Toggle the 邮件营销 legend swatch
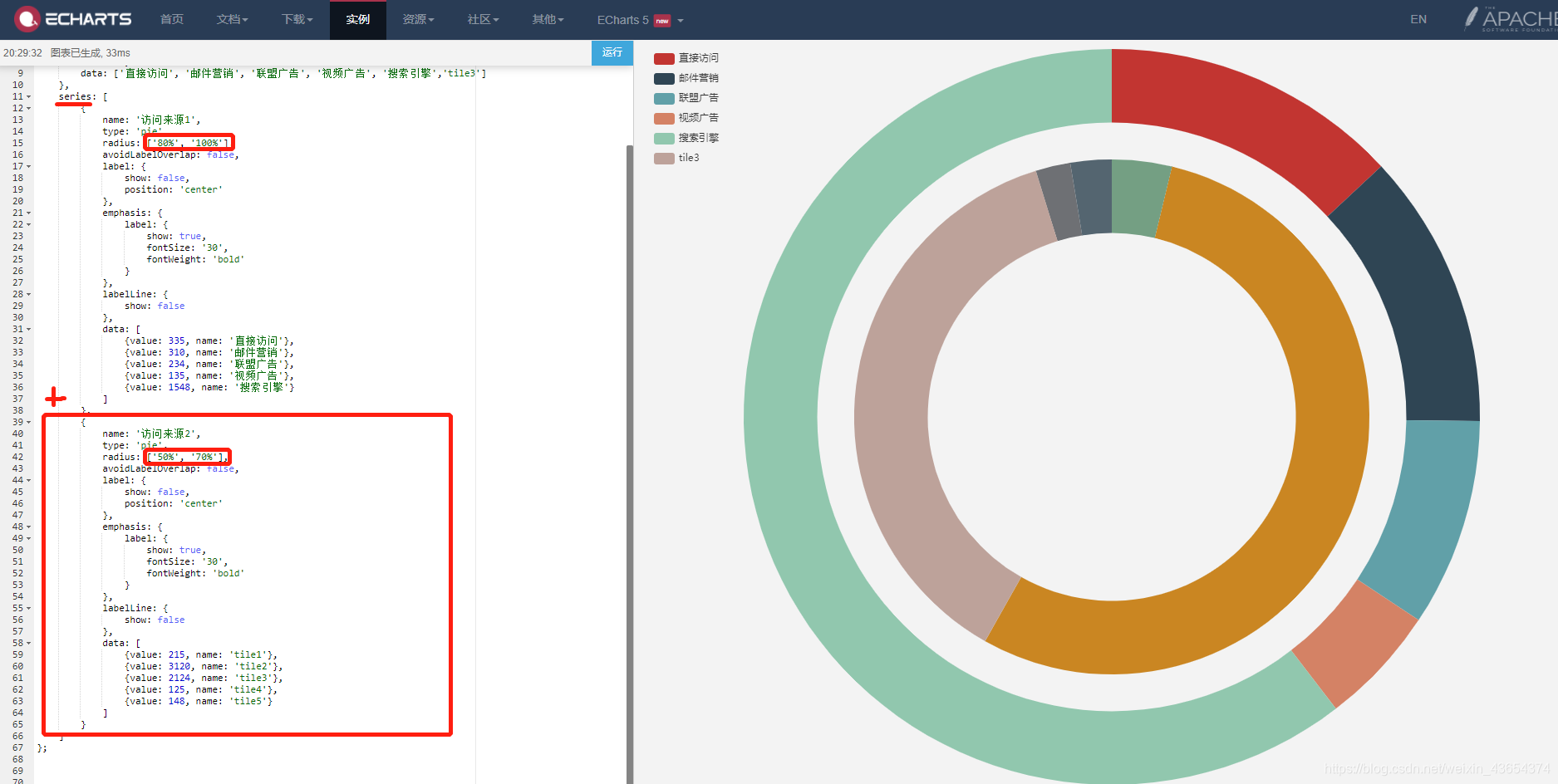Image resolution: width=1558 pixels, height=784 pixels. (664, 78)
